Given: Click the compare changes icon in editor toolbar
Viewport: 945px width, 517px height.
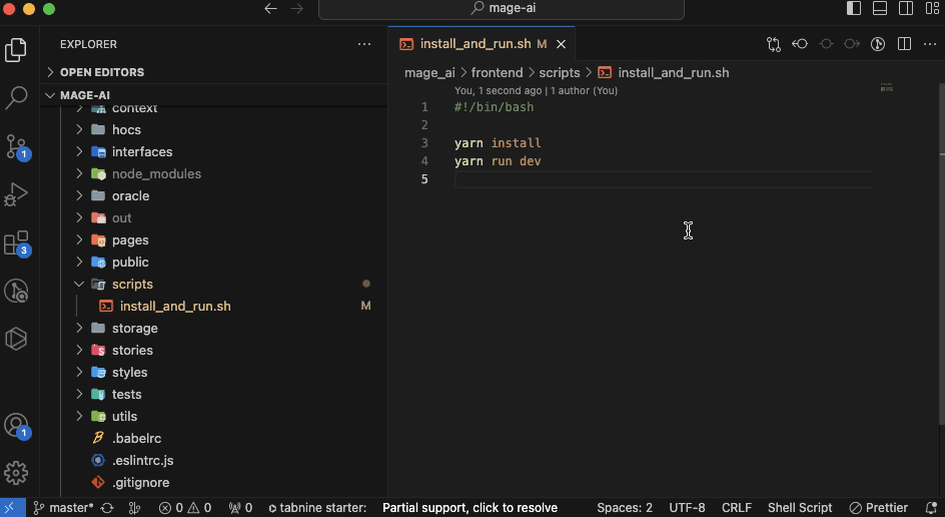Looking at the screenshot, I should (773, 44).
